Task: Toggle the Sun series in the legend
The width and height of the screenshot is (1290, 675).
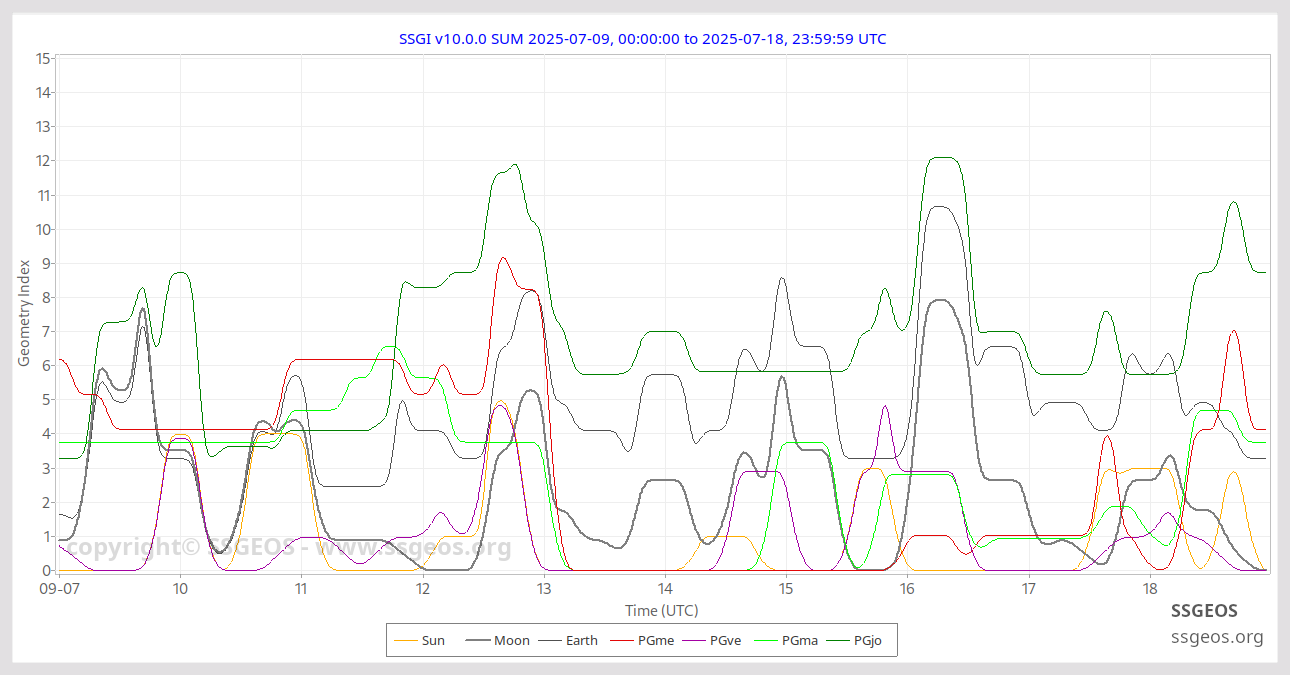Action: [432, 640]
